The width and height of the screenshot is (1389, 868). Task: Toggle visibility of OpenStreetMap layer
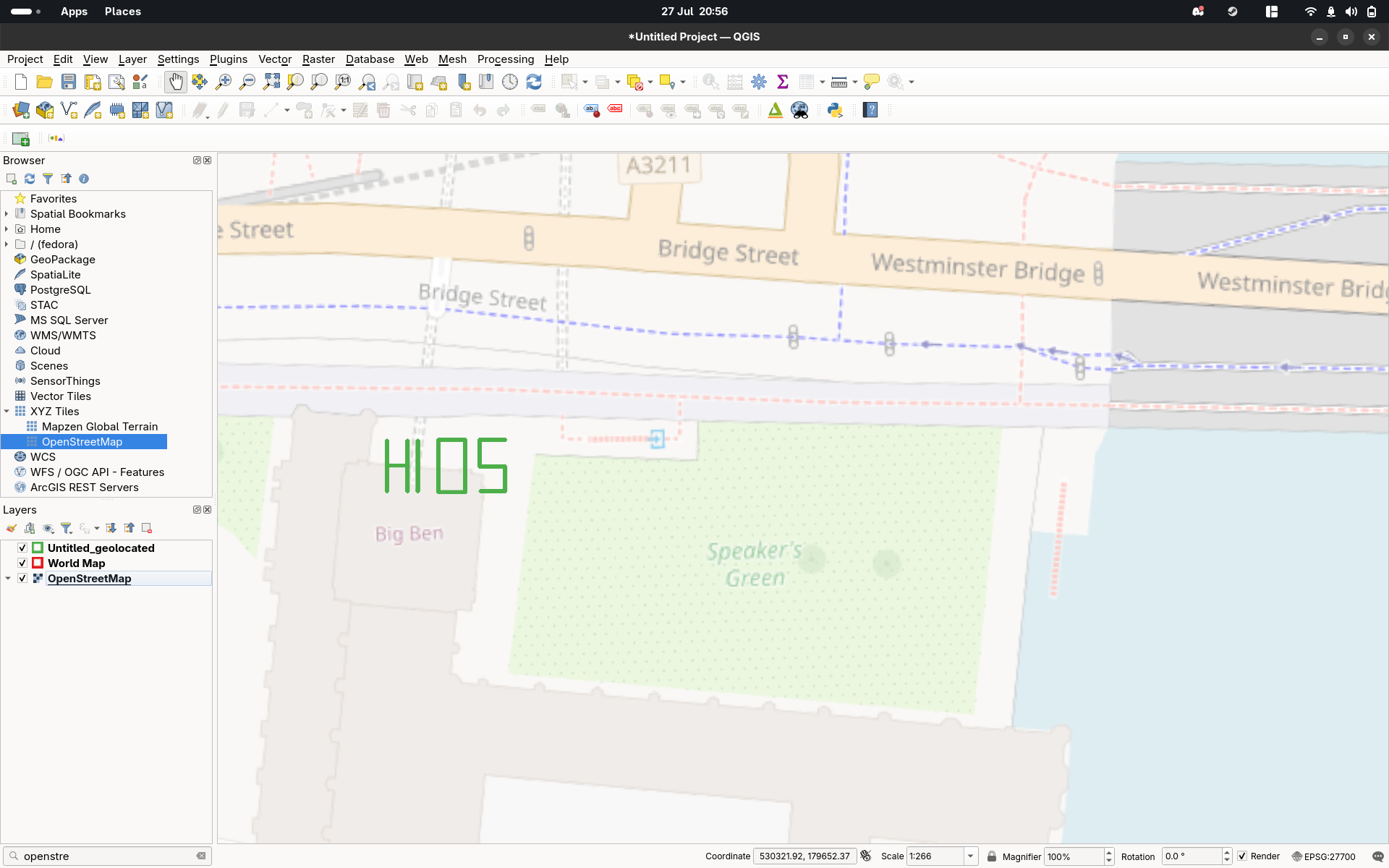pyautogui.click(x=22, y=579)
